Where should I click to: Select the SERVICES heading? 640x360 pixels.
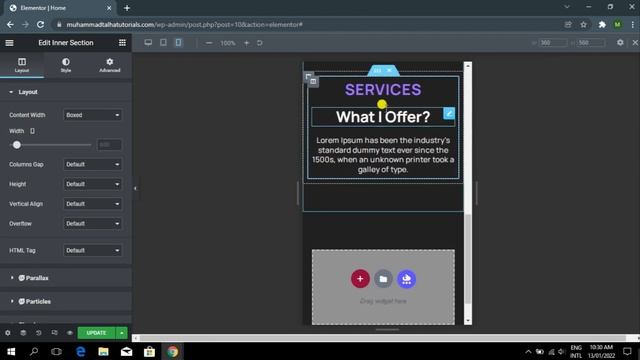point(383,90)
